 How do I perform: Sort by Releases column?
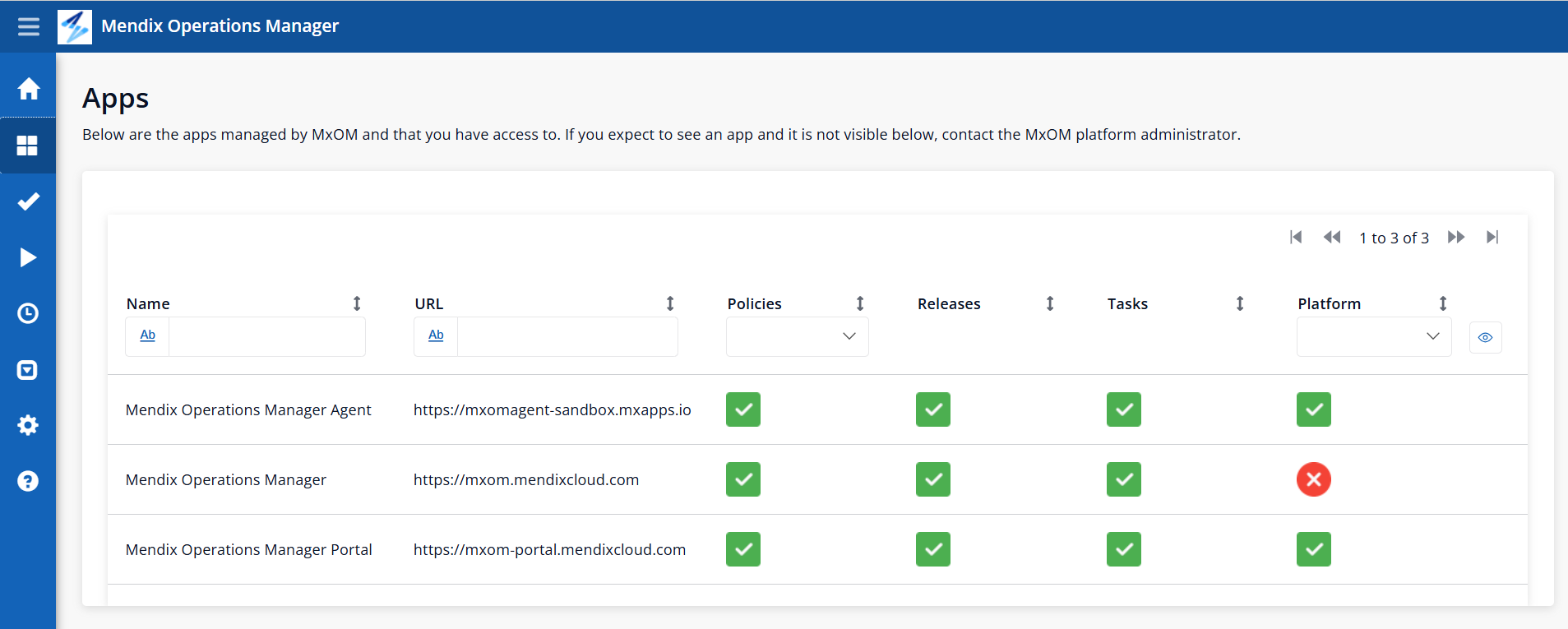pos(1050,303)
